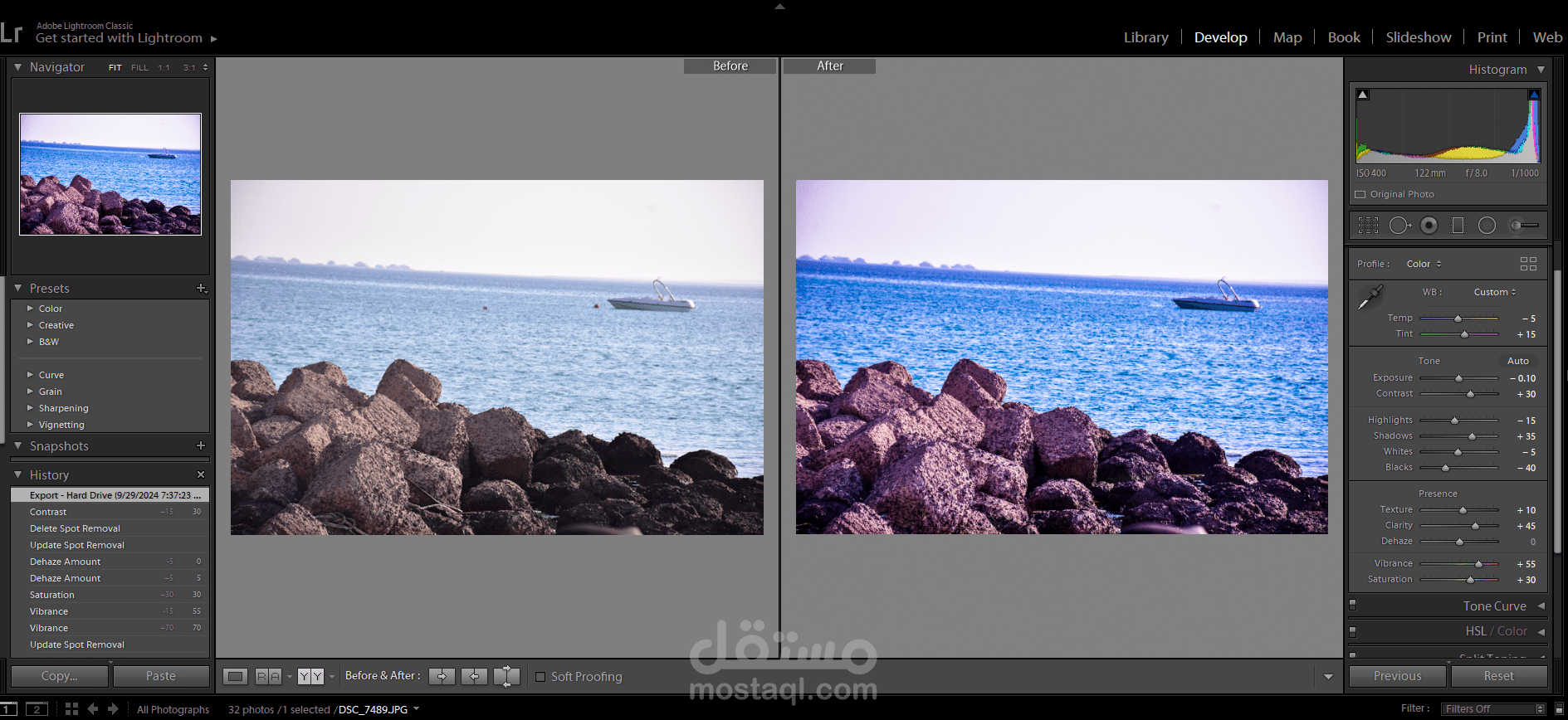The width and height of the screenshot is (1568, 720).
Task: Set Navigator zoom to 1:1
Action: (164, 68)
